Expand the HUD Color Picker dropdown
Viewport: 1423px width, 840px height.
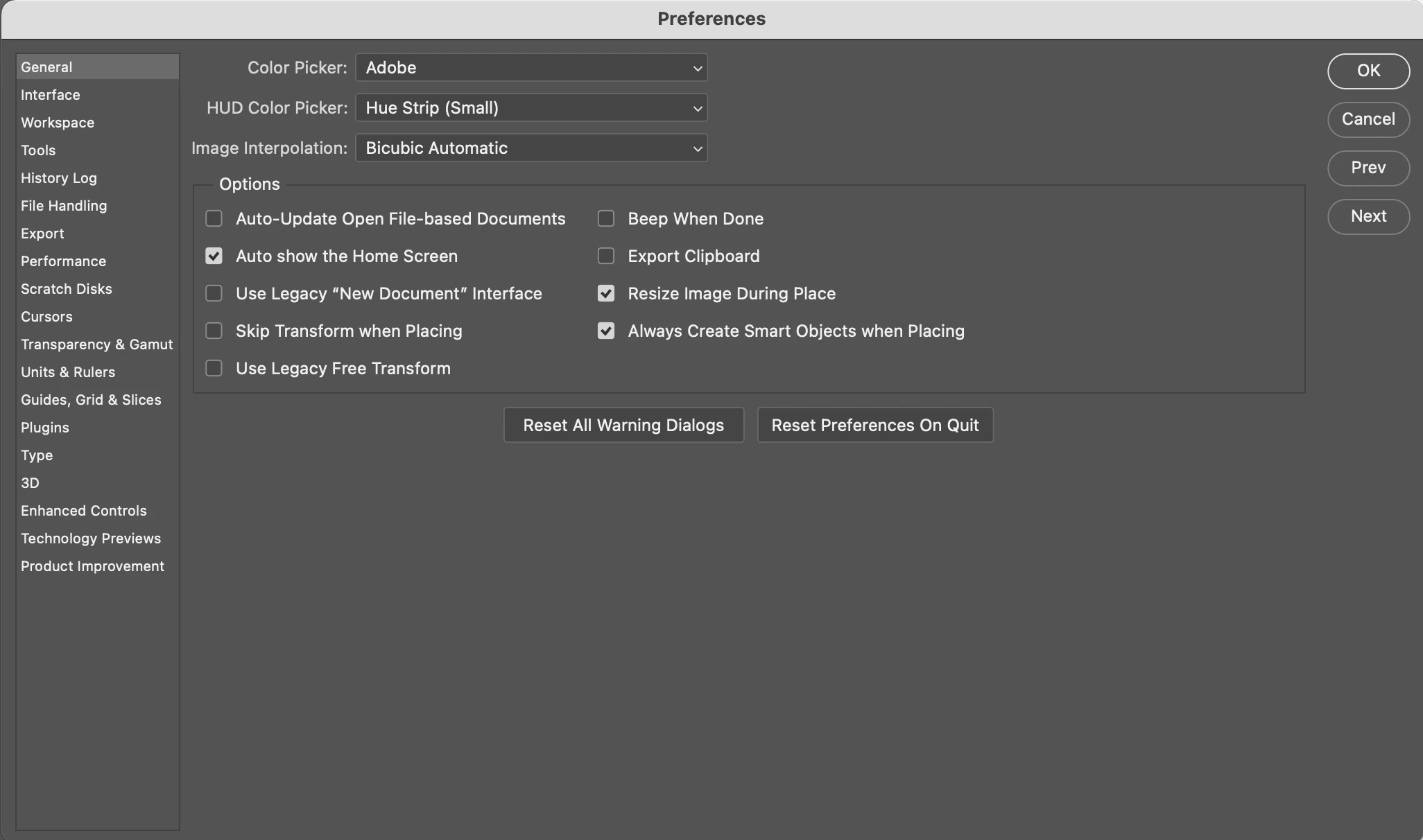coord(531,108)
